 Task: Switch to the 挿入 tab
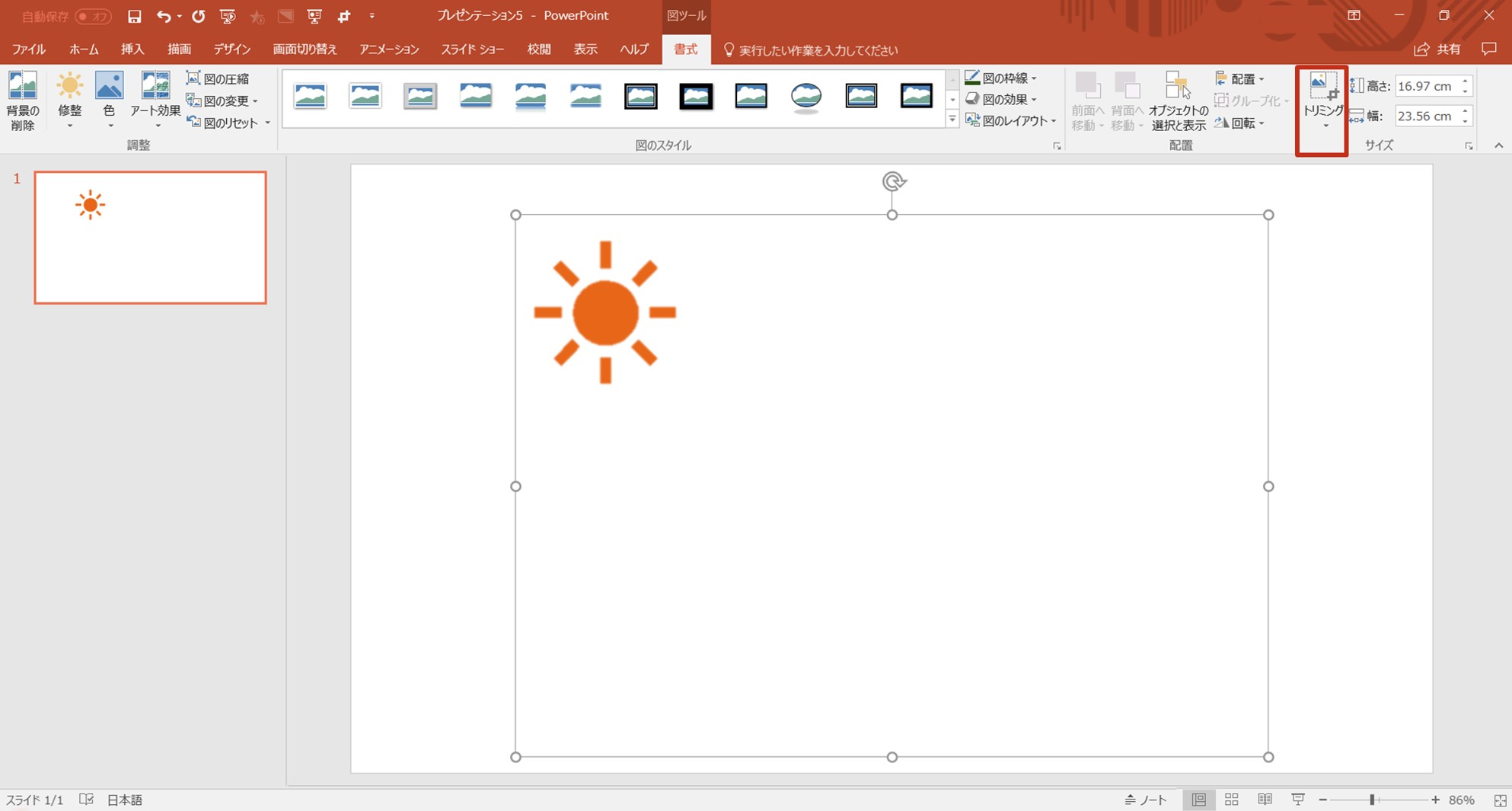[x=132, y=49]
